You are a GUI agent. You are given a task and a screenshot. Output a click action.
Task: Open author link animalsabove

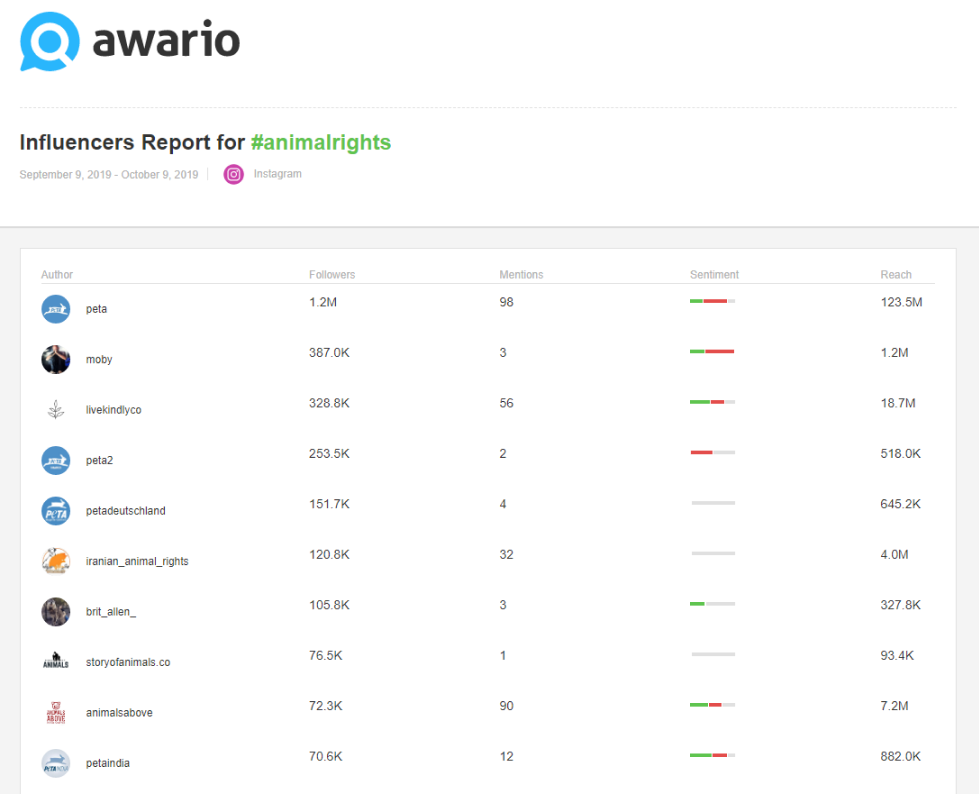[119, 713]
